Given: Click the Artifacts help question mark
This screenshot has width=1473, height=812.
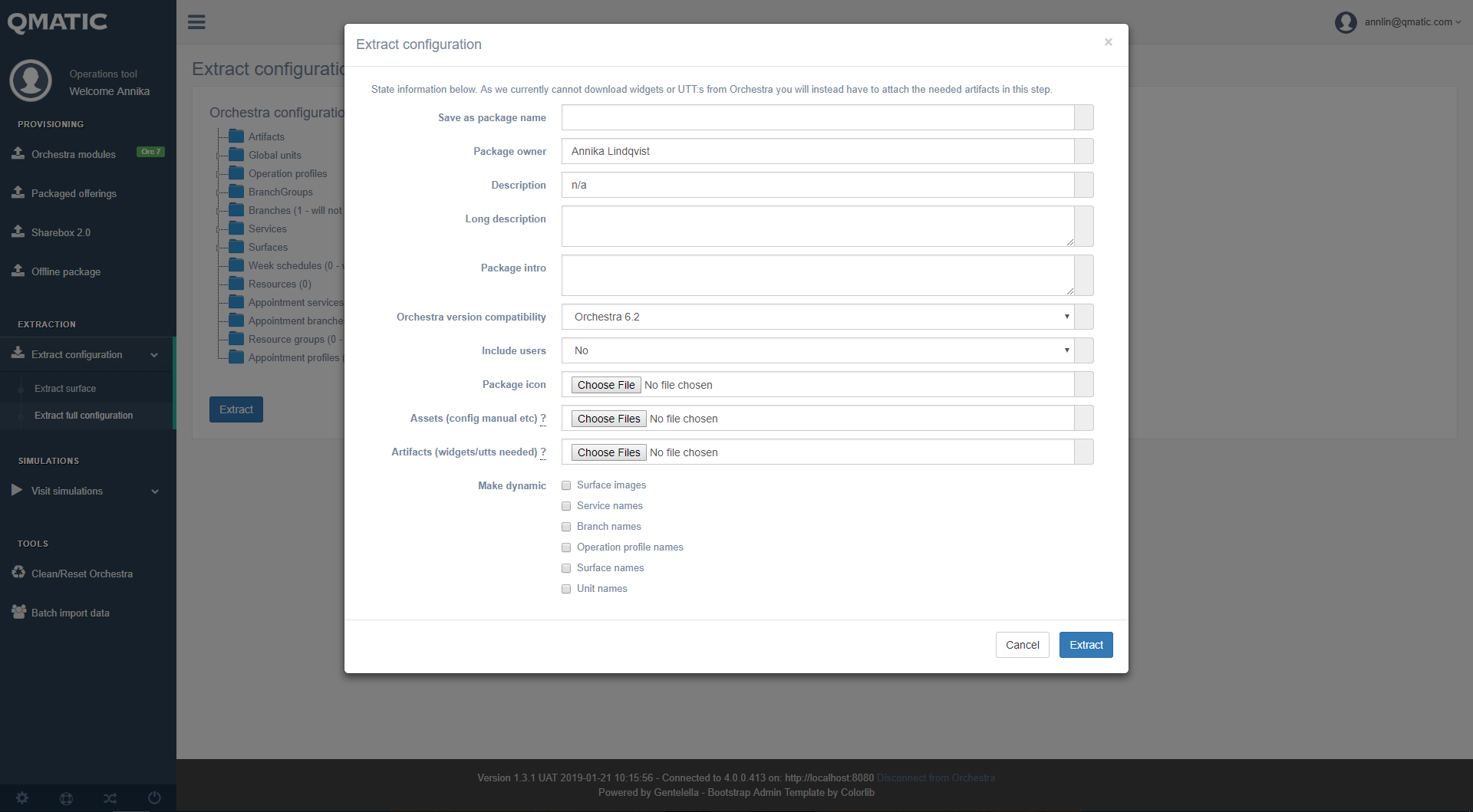Looking at the screenshot, I should coord(543,452).
